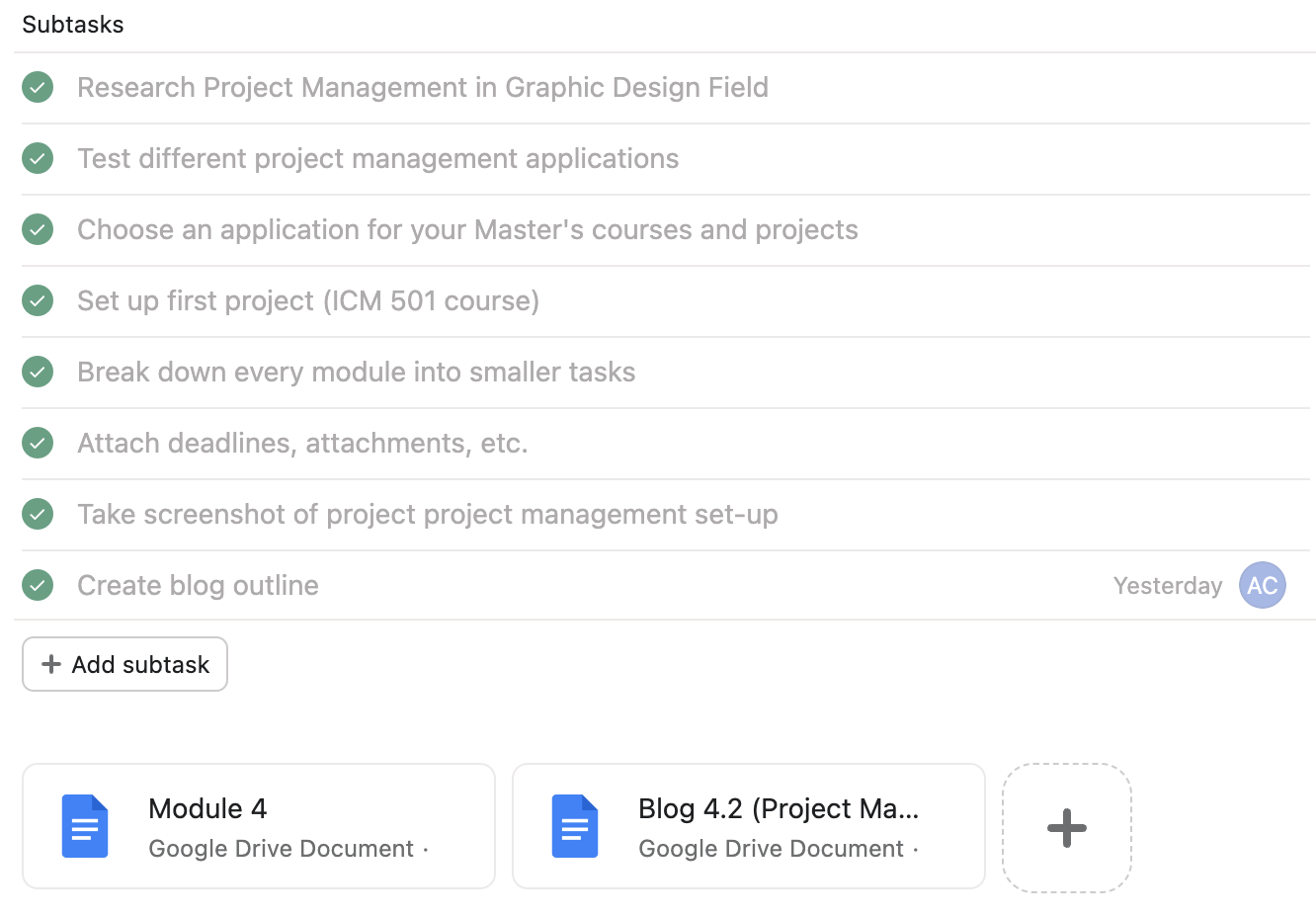Screen dimensions: 1316x917
Task: Toggle Take screenshot of project management set-up
Action: pyautogui.click(x=37, y=514)
